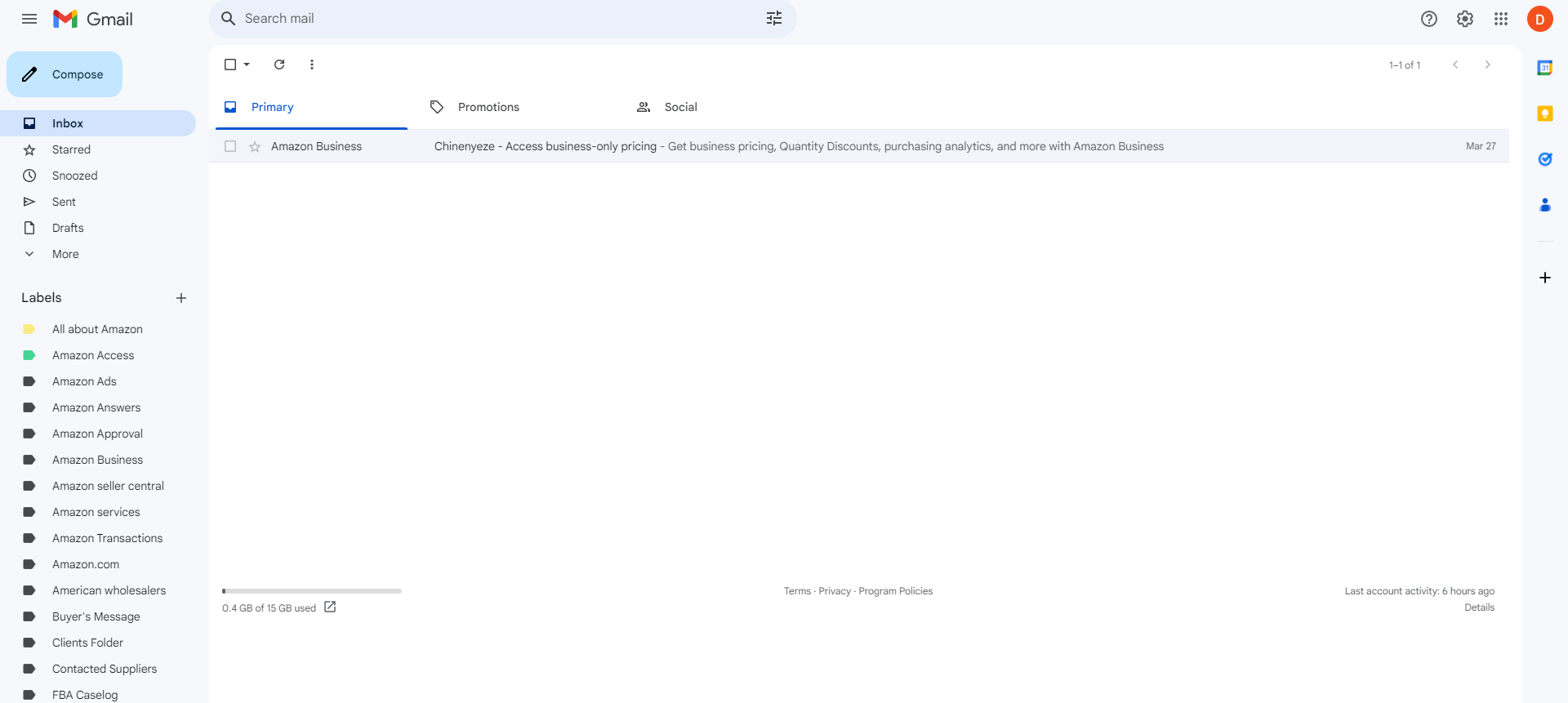Open the Starred folder
Image resolution: width=1568 pixels, height=703 pixels.
98,149
